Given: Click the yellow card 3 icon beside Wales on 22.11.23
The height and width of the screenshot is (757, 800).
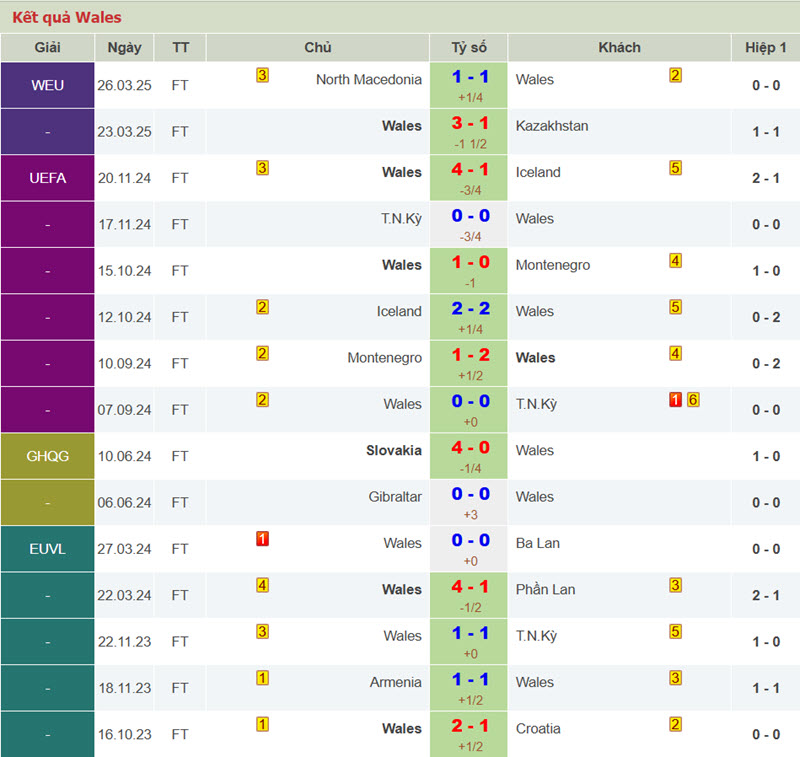Looking at the screenshot, I should [x=262, y=632].
